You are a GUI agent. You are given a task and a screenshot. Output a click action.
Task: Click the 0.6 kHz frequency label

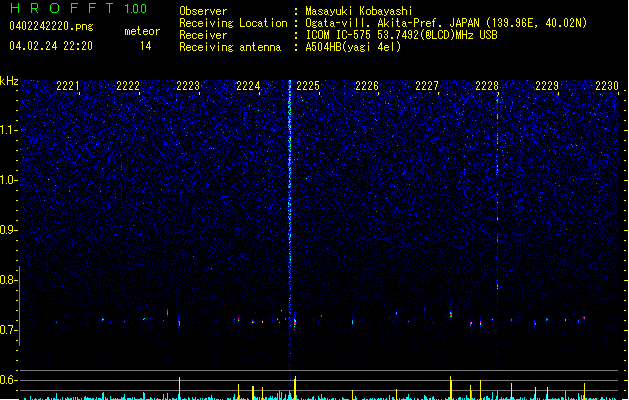click(x=9, y=380)
